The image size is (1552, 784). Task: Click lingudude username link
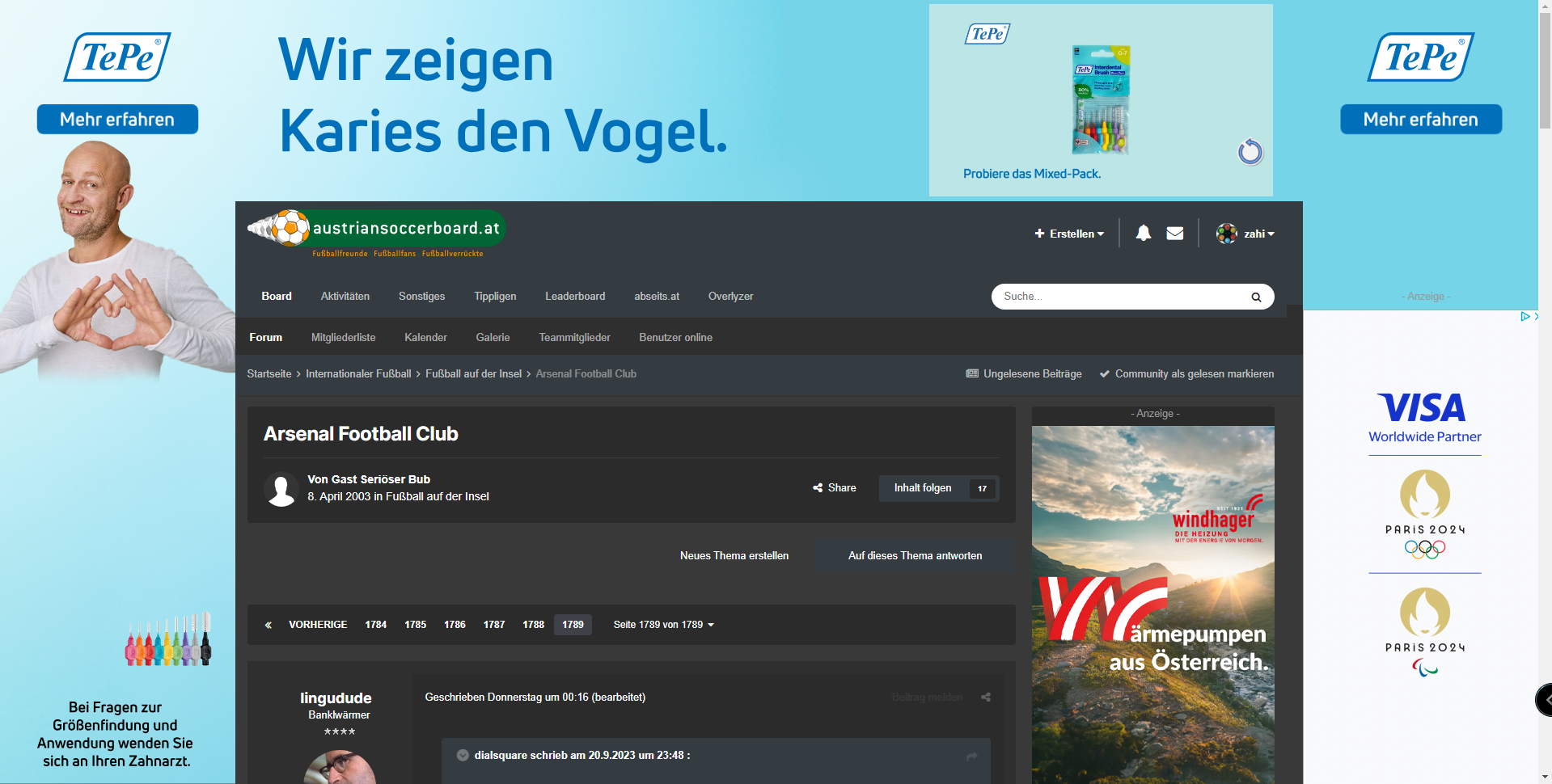pyautogui.click(x=336, y=698)
